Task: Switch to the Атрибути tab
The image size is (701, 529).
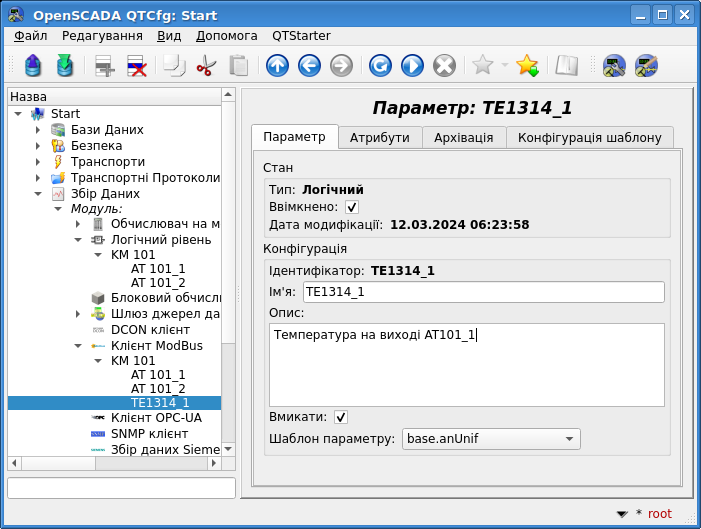Action: (379, 137)
